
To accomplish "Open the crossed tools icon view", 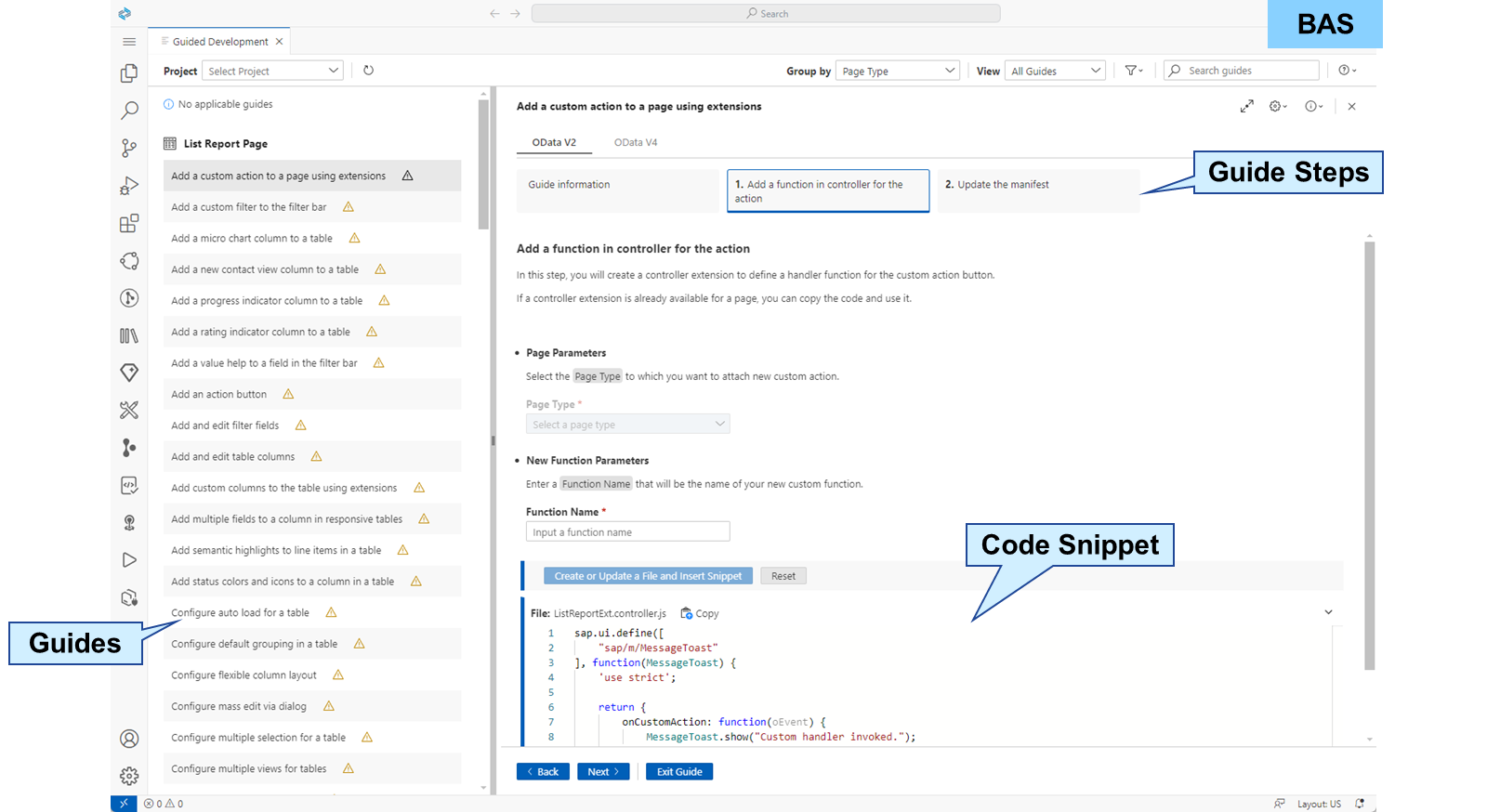I will (x=129, y=410).
